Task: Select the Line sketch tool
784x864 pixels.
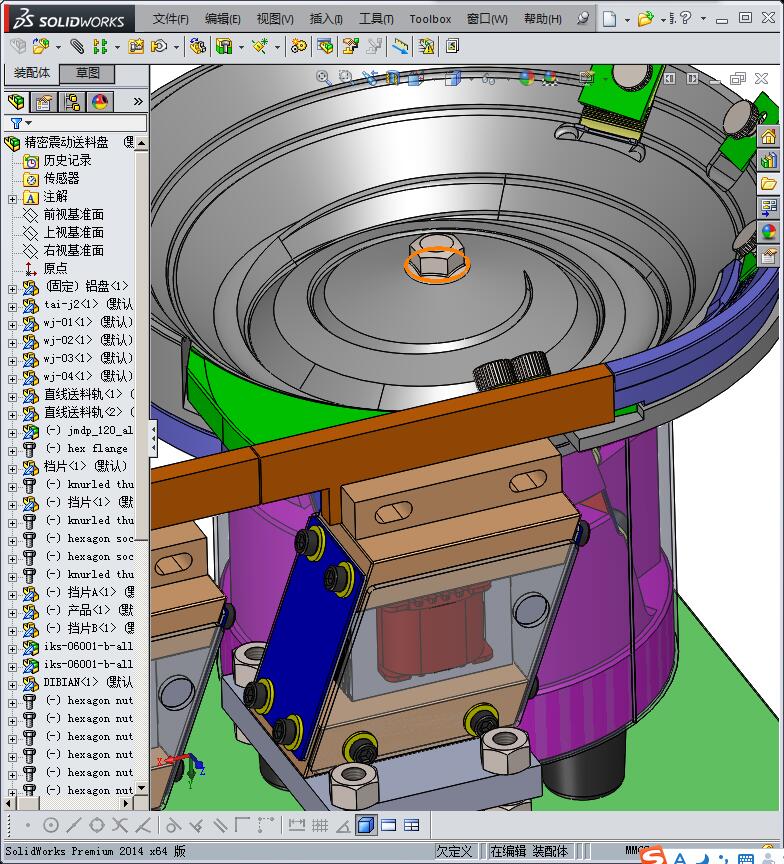Action: pyautogui.click(x=73, y=825)
